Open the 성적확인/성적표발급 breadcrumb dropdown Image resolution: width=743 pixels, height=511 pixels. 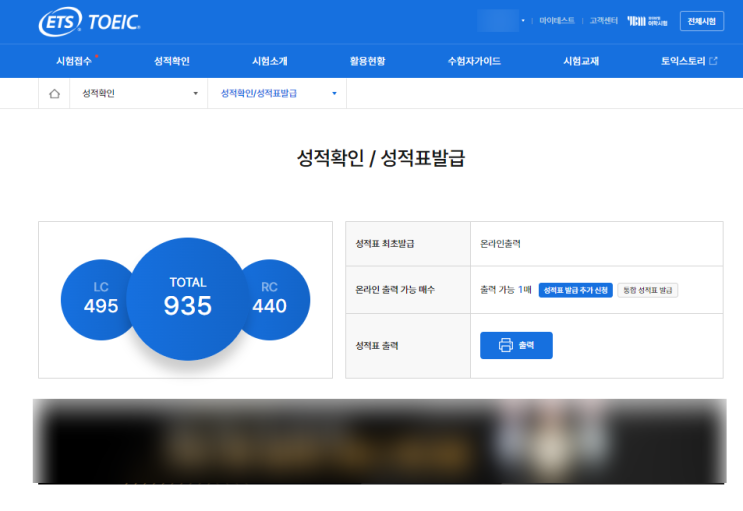click(277, 93)
